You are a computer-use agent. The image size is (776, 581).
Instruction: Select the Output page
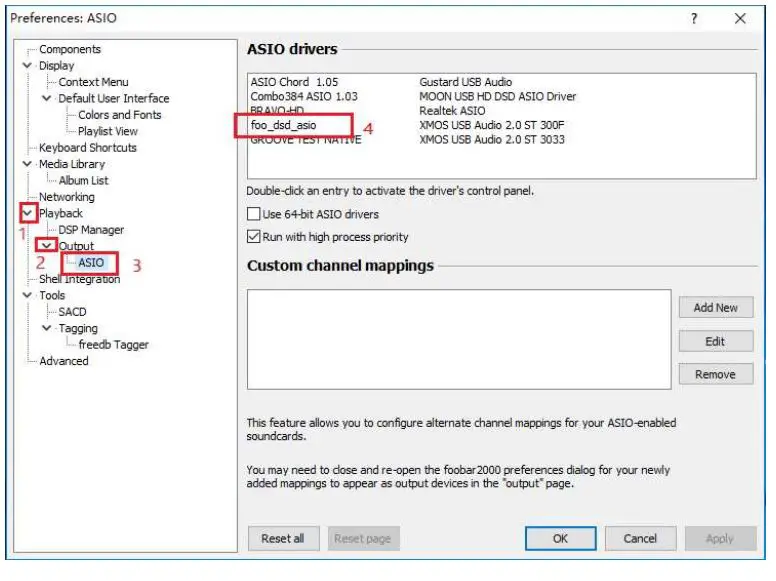(x=76, y=246)
